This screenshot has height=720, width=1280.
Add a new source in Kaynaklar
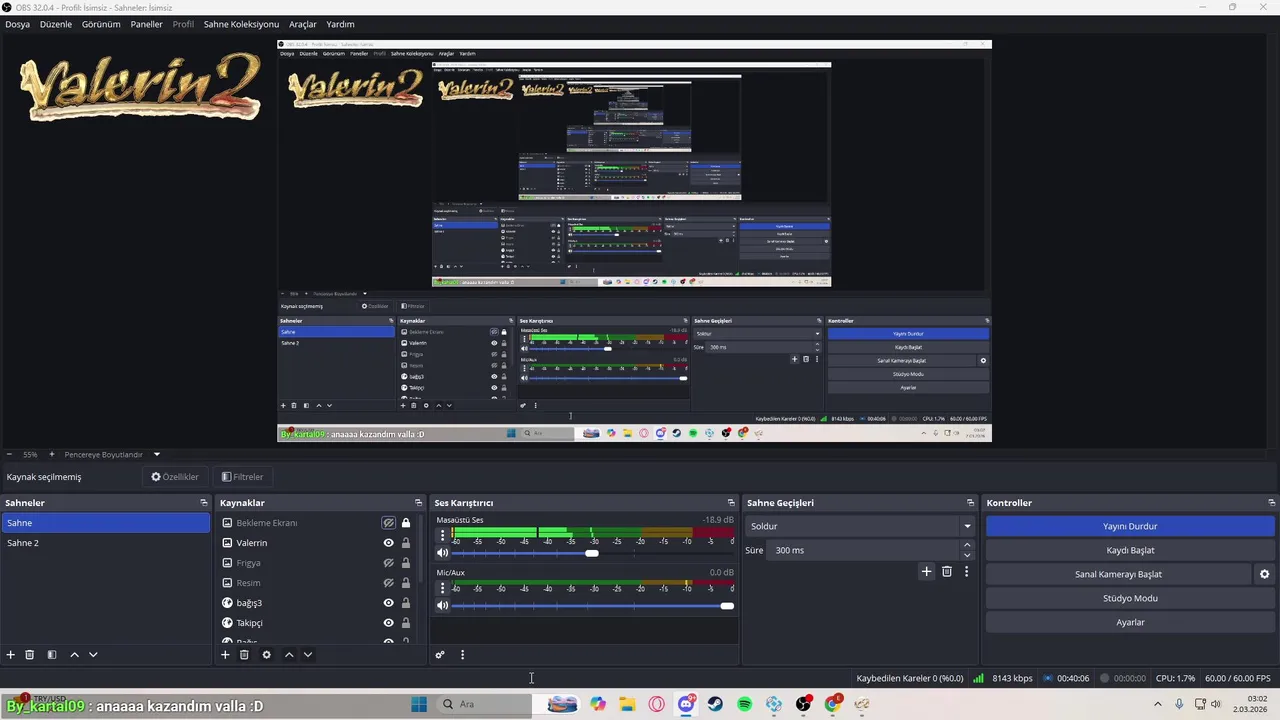pyautogui.click(x=225, y=655)
